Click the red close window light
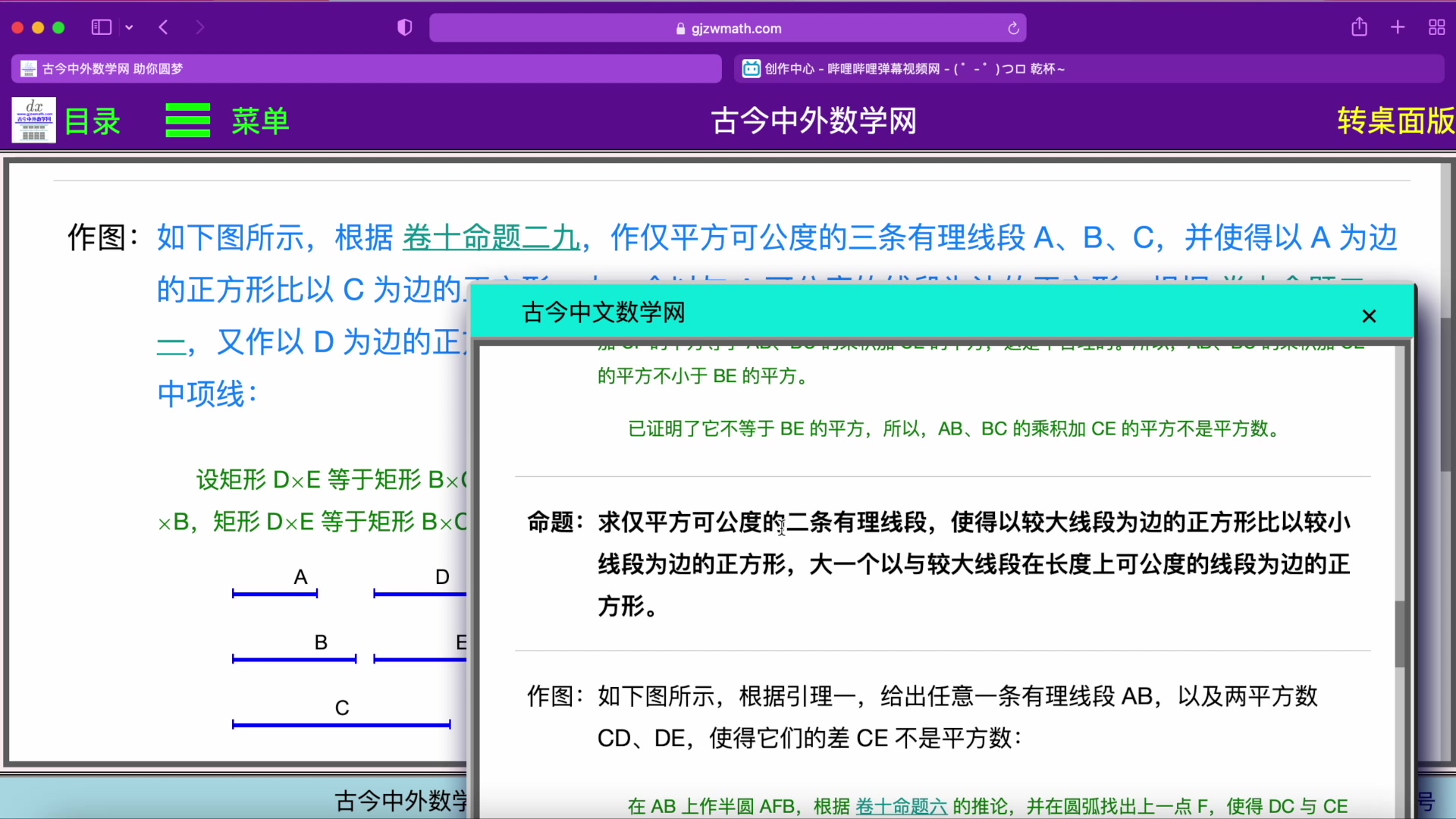The height and width of the screenshot is (819, 1456). pyautogui.click(x=18, y=27)
